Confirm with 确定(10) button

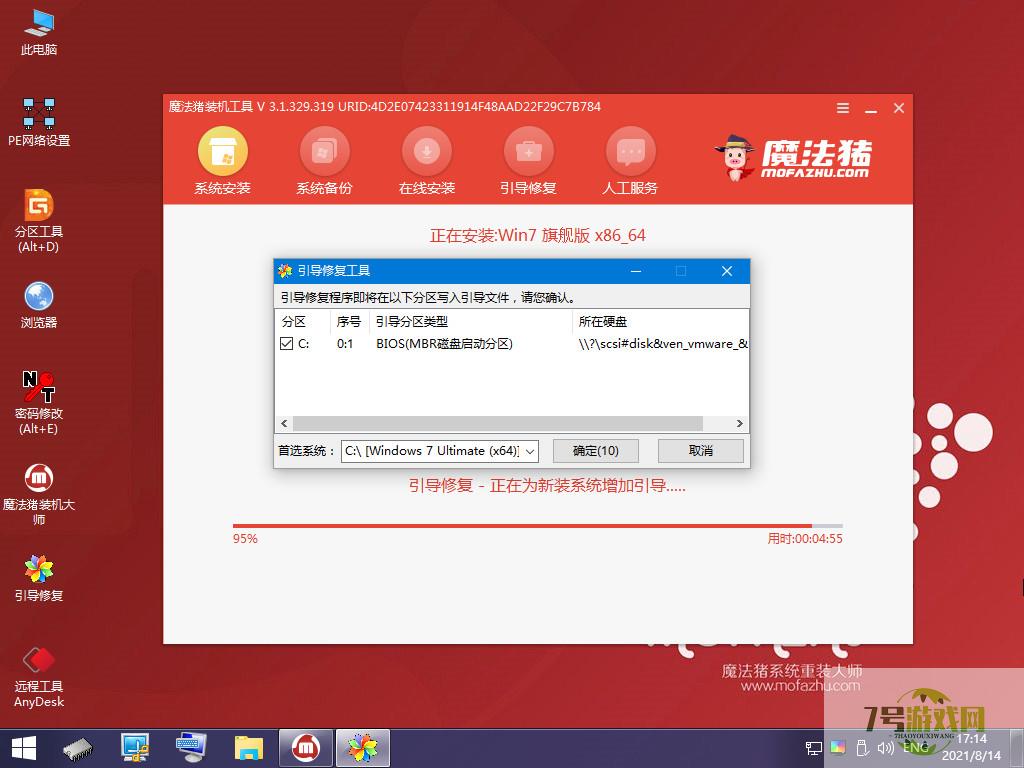coord(596,451)
